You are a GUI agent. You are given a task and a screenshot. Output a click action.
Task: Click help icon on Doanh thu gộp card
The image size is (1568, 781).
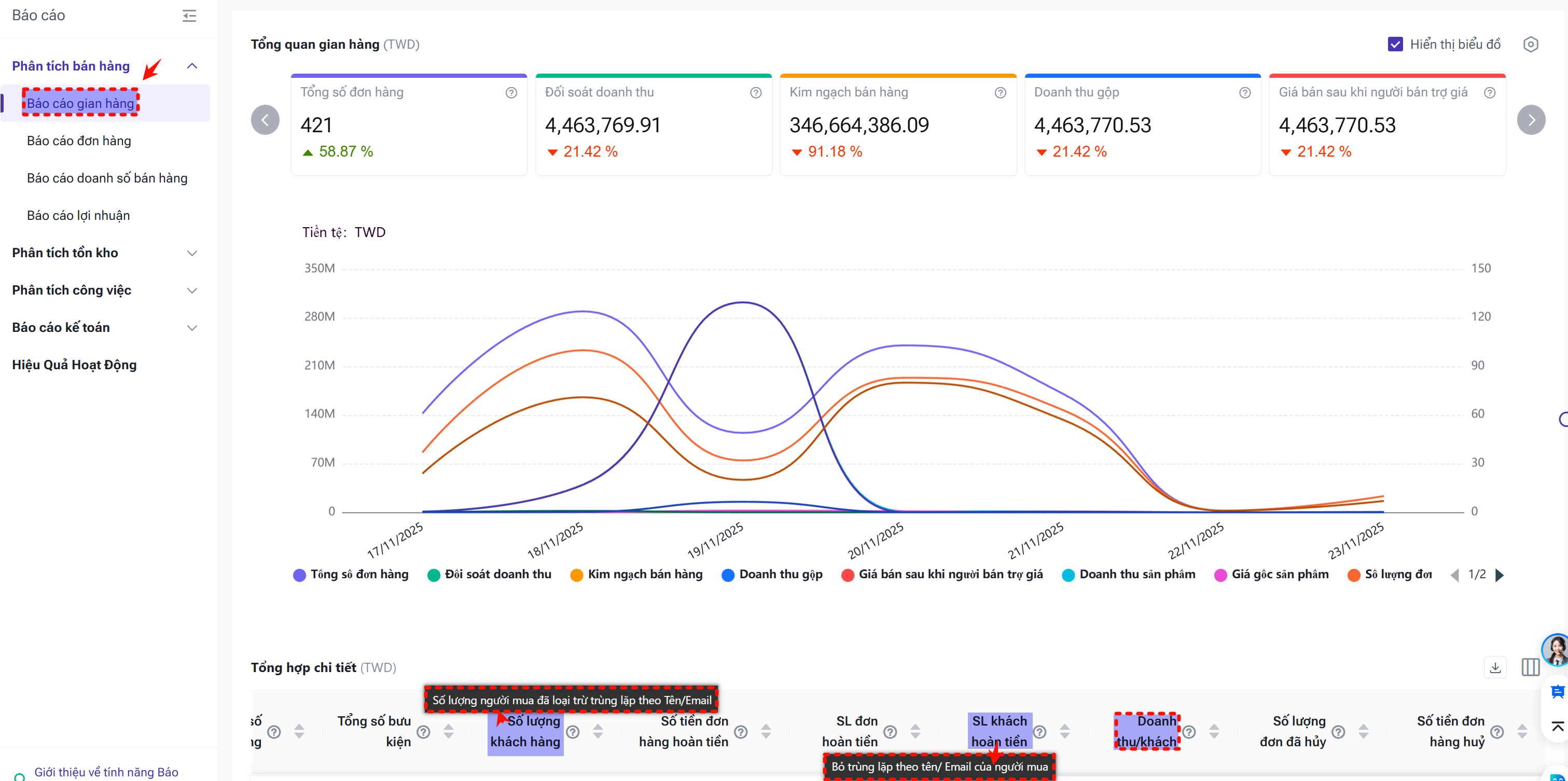click(1245, 92)
